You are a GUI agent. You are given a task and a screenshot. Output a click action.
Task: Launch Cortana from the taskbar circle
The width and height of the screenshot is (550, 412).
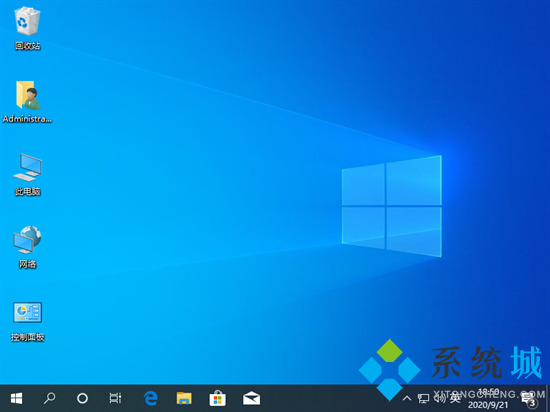[x=82, y=398]
